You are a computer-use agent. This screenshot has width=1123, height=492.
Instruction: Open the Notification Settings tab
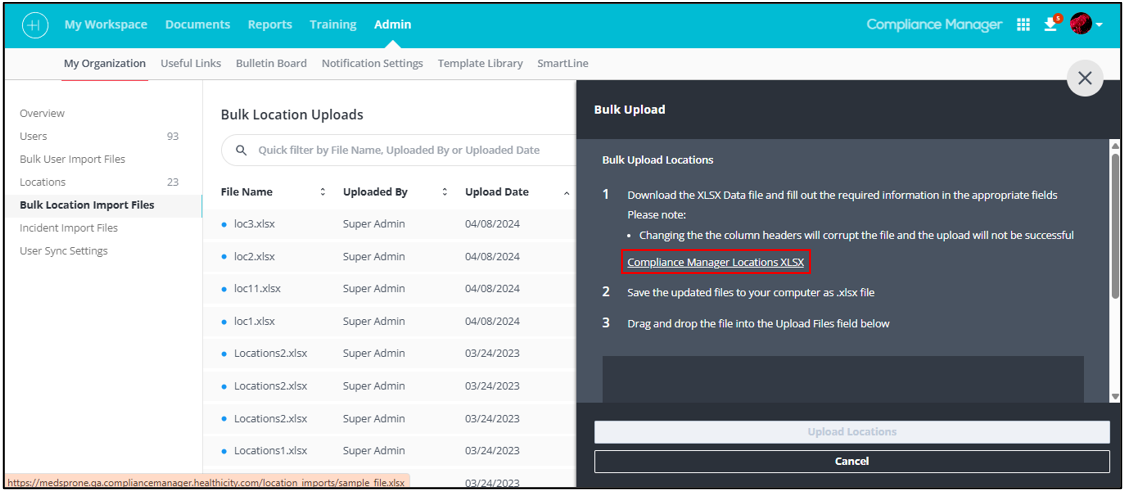(372, 63)
